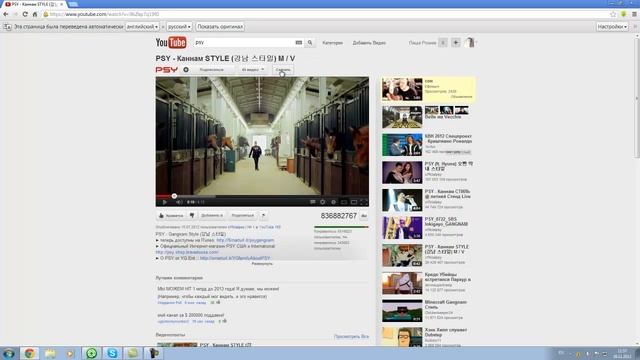The image size is (640, 360).
Task: Open Кредо Убийцы video title
Action: [x=448, y=277]
